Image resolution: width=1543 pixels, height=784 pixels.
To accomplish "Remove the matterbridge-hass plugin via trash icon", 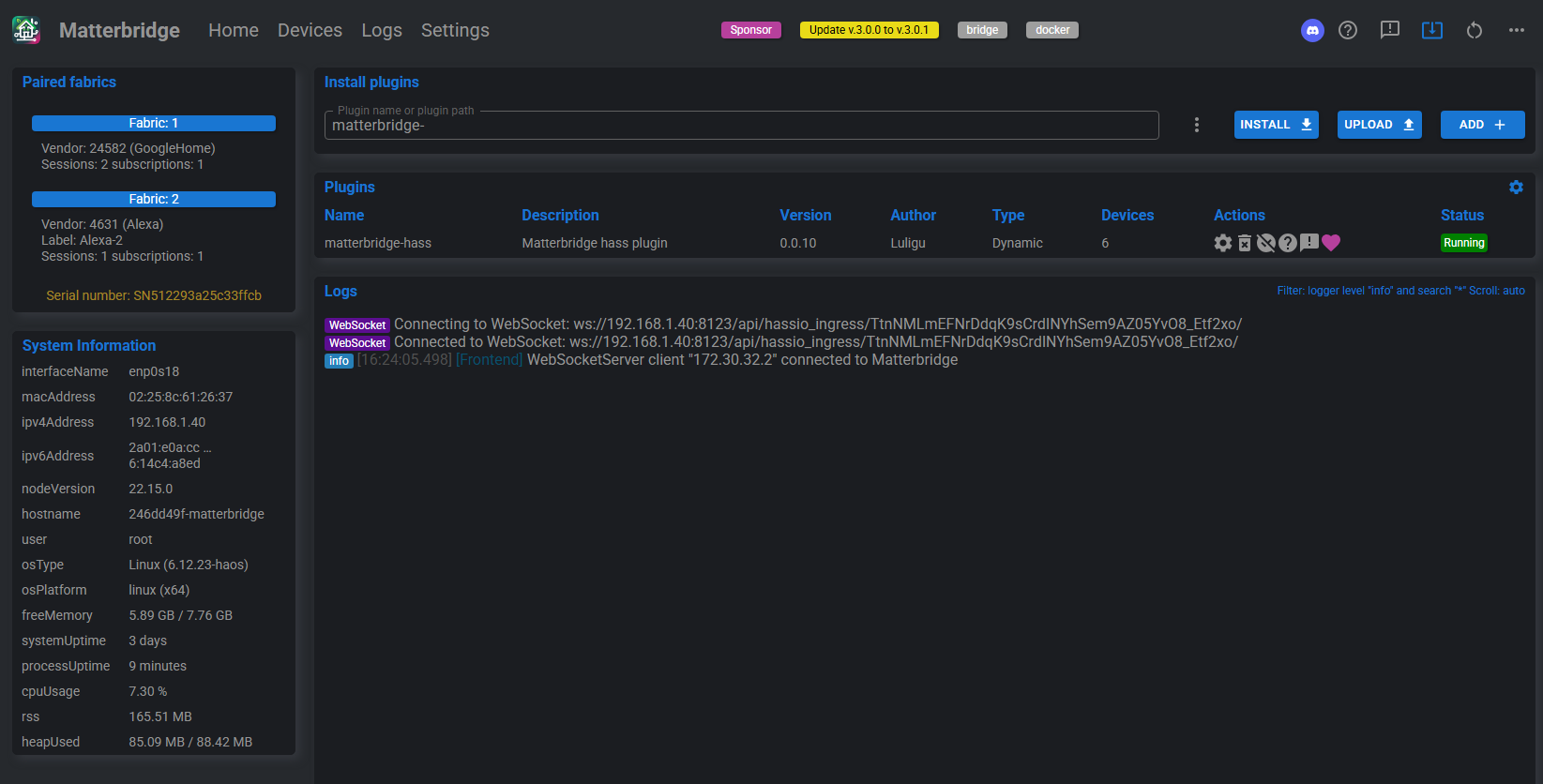I will coord(1245,243).
